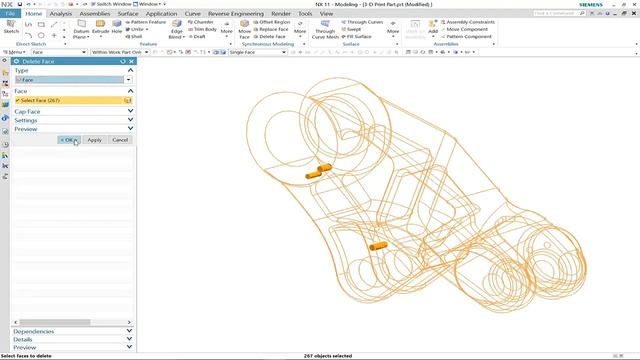
Task: Switch to the Analysis tab
Action: pyautogui.click(x=60, y=13)
